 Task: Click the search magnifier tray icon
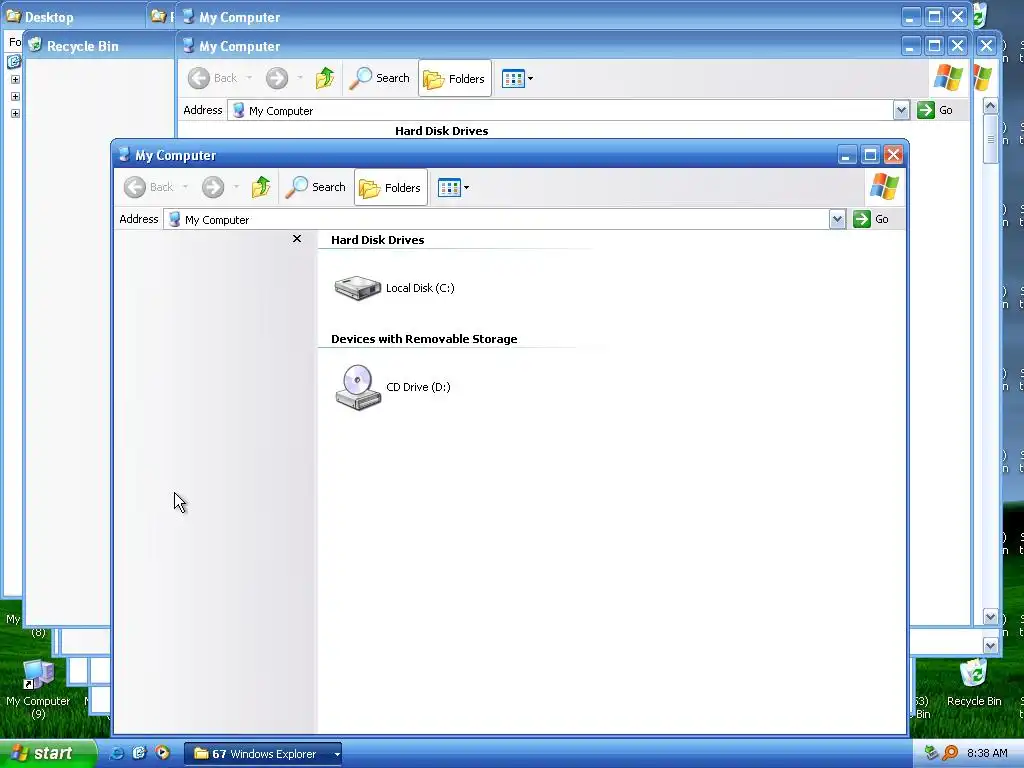[950, 754]
